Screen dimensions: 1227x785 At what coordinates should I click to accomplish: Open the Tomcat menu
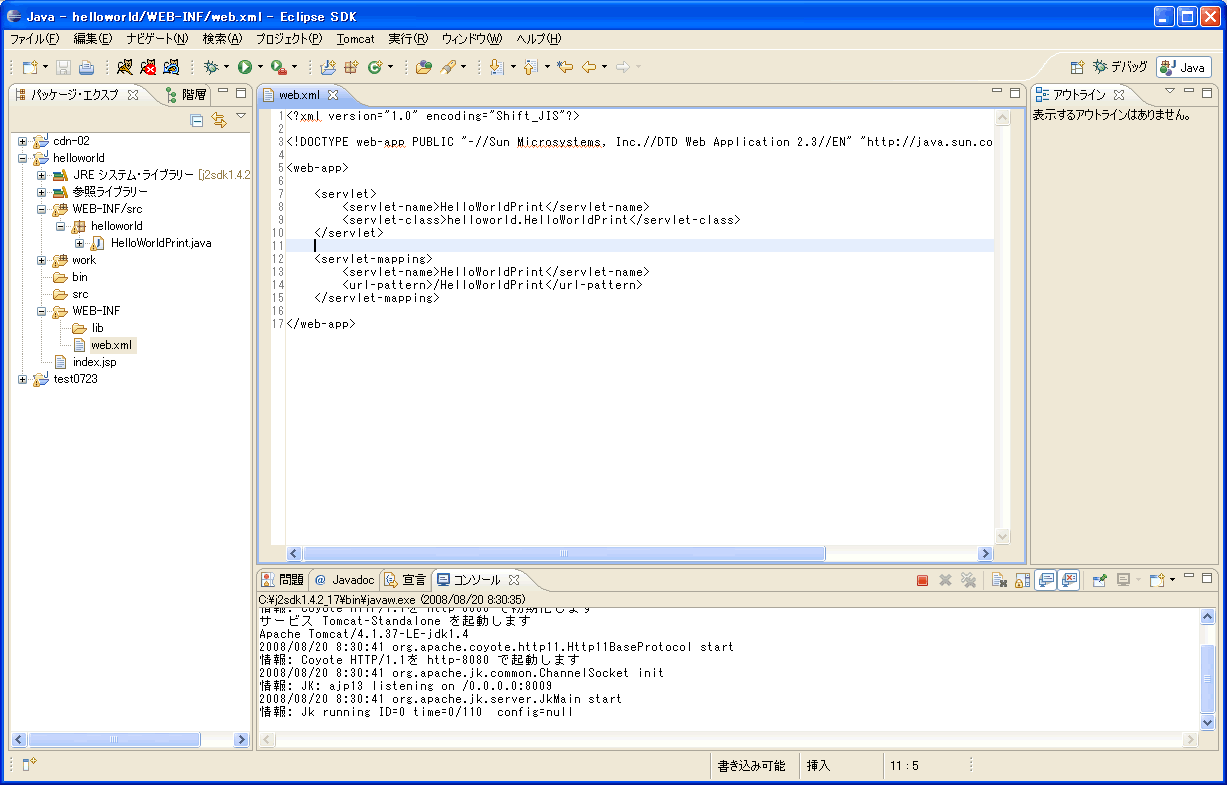tap(356, 39)
